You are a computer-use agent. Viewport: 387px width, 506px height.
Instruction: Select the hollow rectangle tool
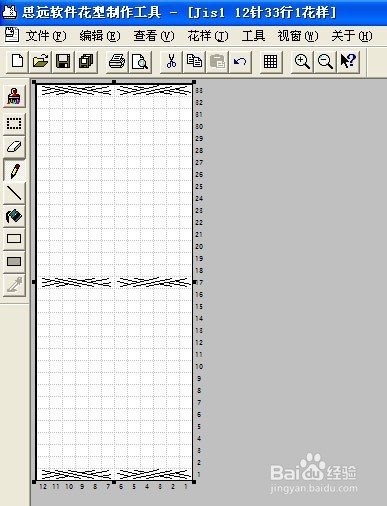(x=14, y=239)
